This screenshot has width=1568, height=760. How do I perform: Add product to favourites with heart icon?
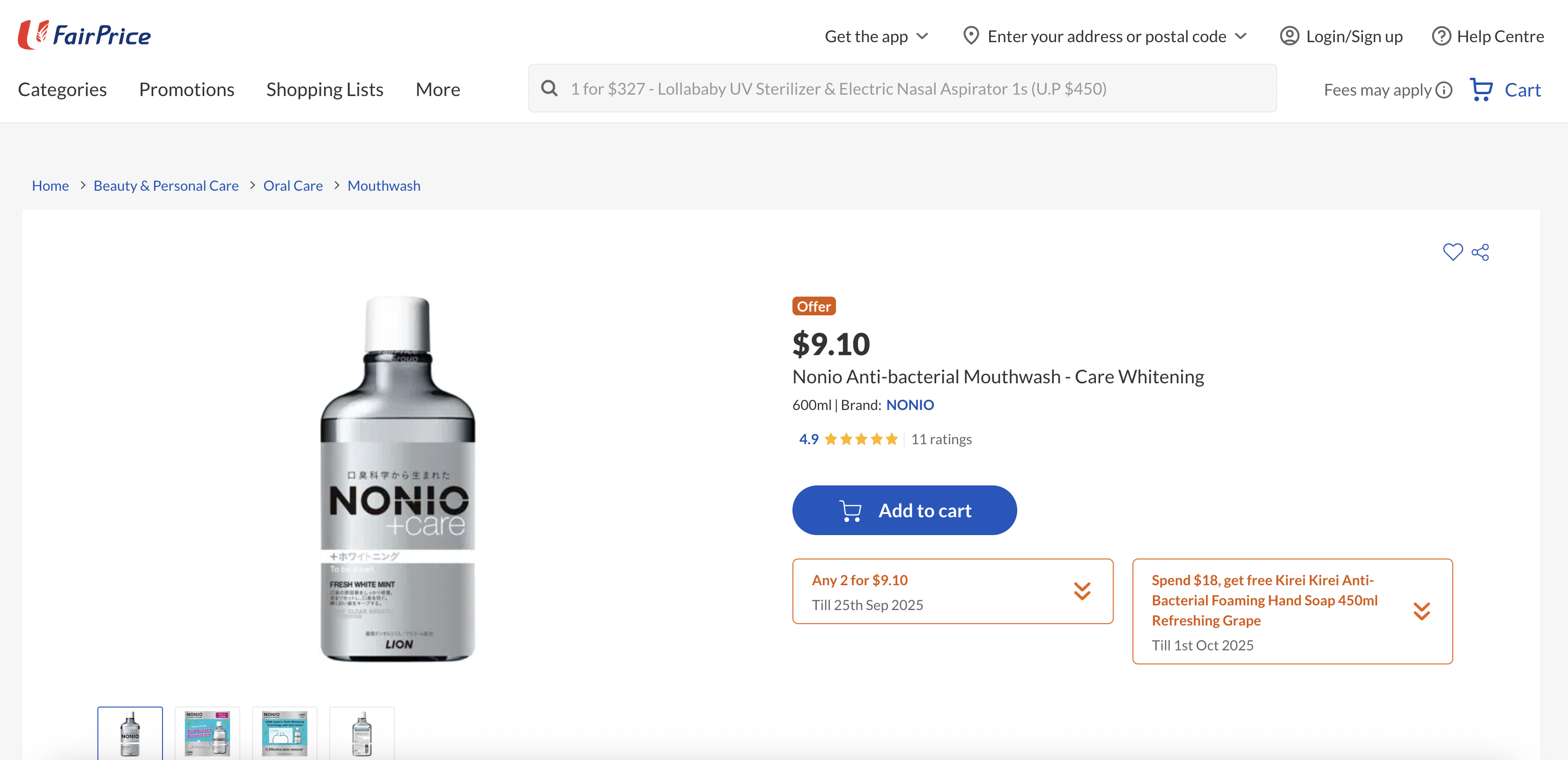(1452, 252)
